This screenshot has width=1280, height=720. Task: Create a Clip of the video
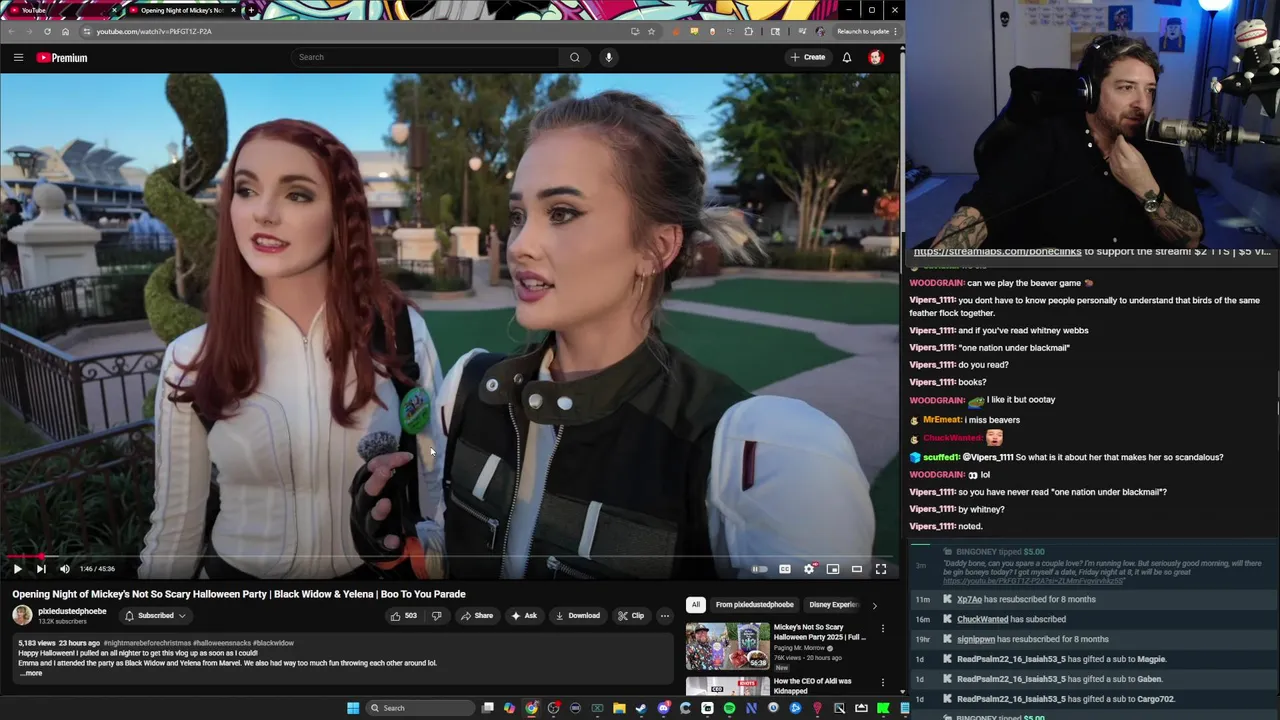631,616
